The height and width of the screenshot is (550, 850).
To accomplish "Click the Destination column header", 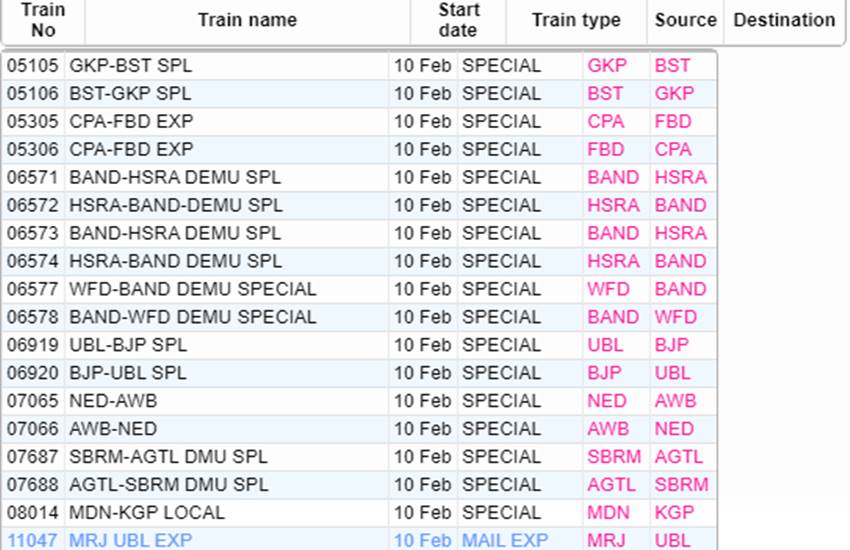I will tap(784, 20).
